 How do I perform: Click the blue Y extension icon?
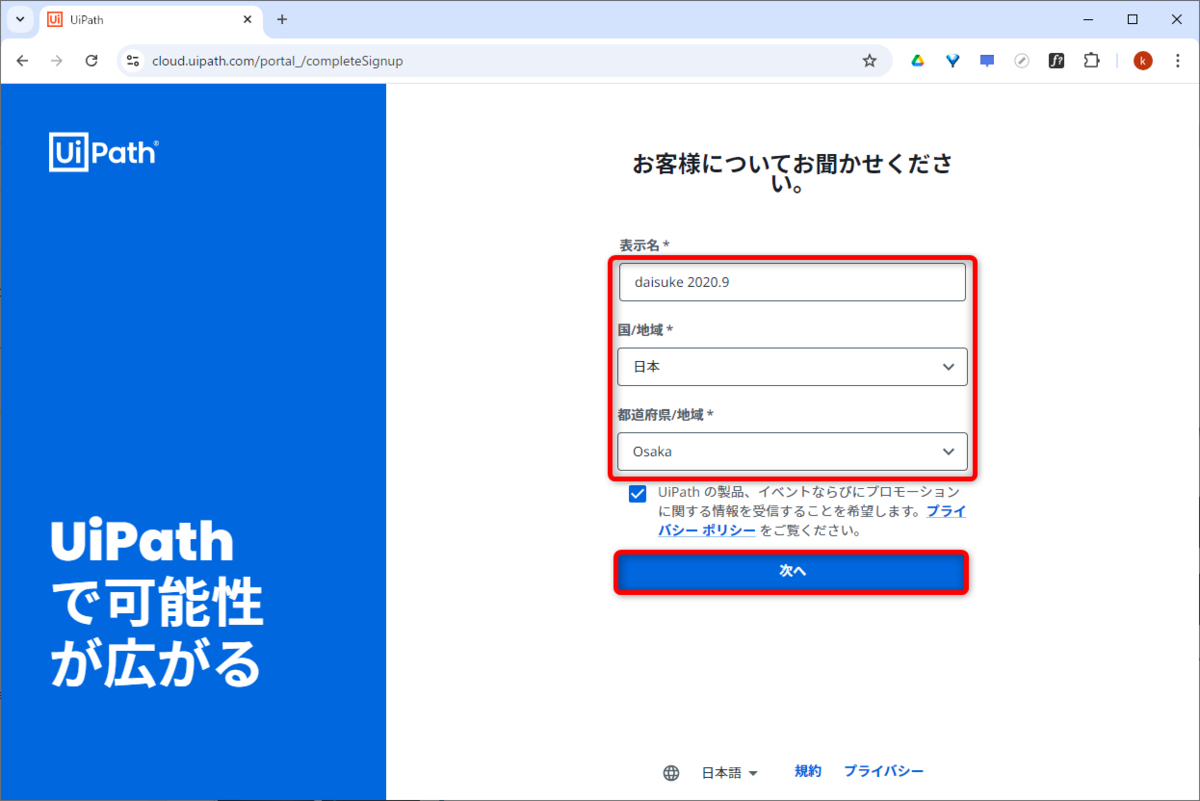tap(952, 61)
